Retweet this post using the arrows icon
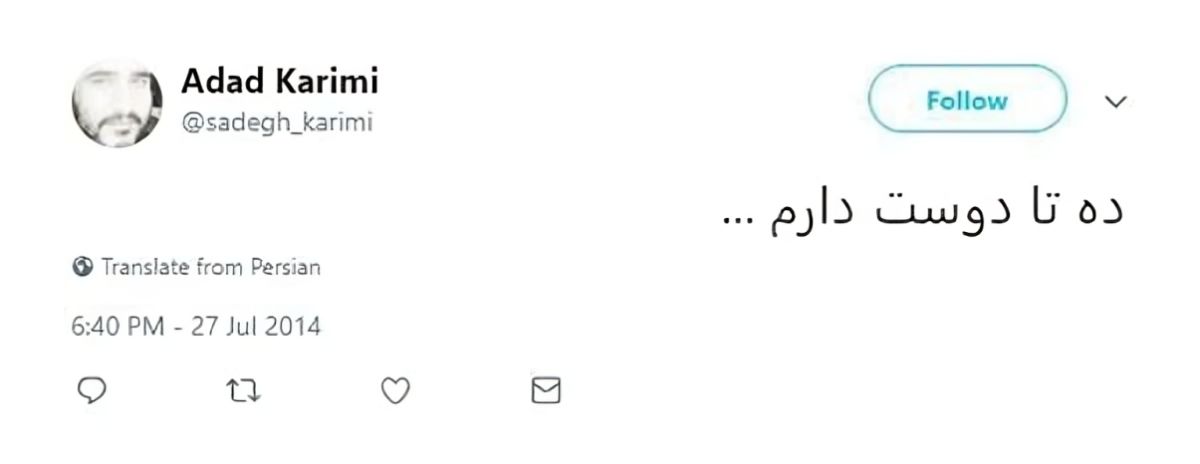Screen dimensions: 1200x464 tap(244, 391)
